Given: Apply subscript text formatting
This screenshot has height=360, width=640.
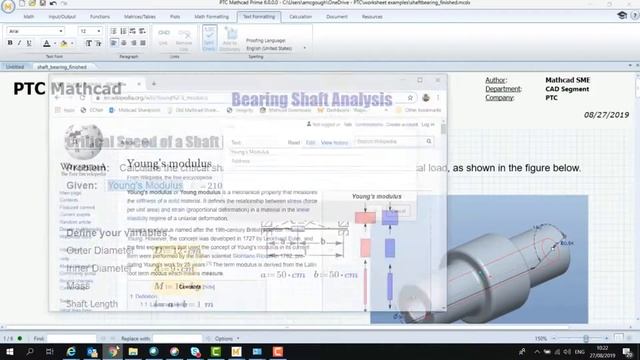Looking at the screenshot, I should click(x=98, y=43).
